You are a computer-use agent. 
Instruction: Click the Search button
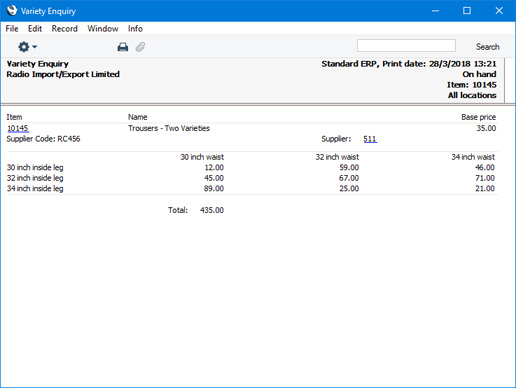488,47
